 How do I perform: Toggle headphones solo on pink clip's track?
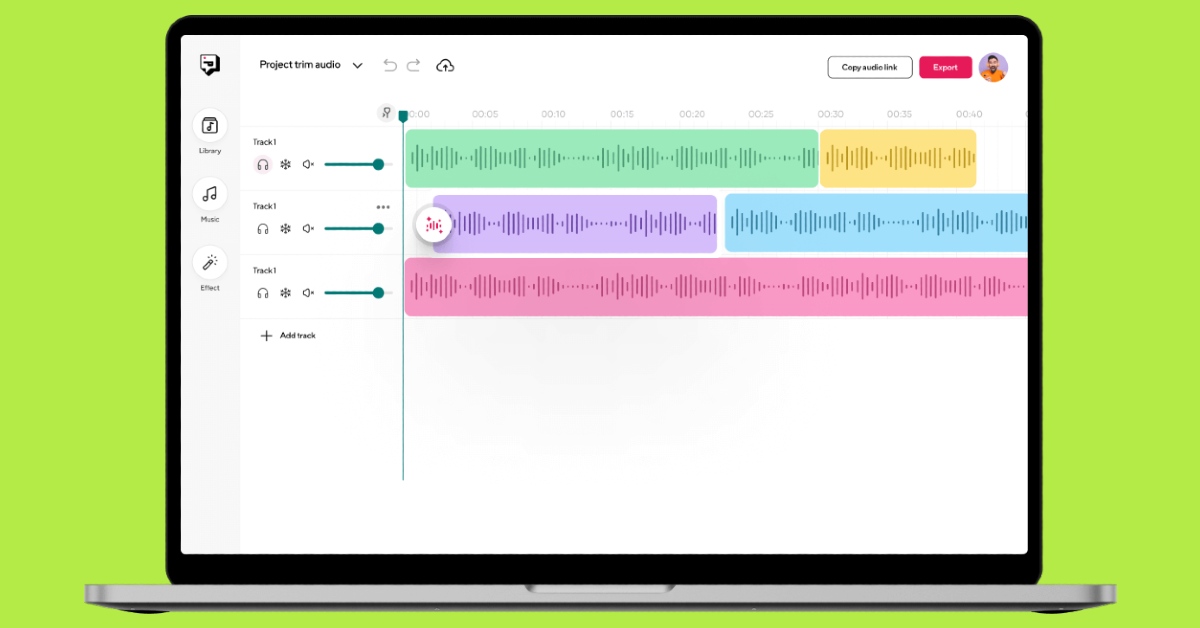tap(263, 293)
